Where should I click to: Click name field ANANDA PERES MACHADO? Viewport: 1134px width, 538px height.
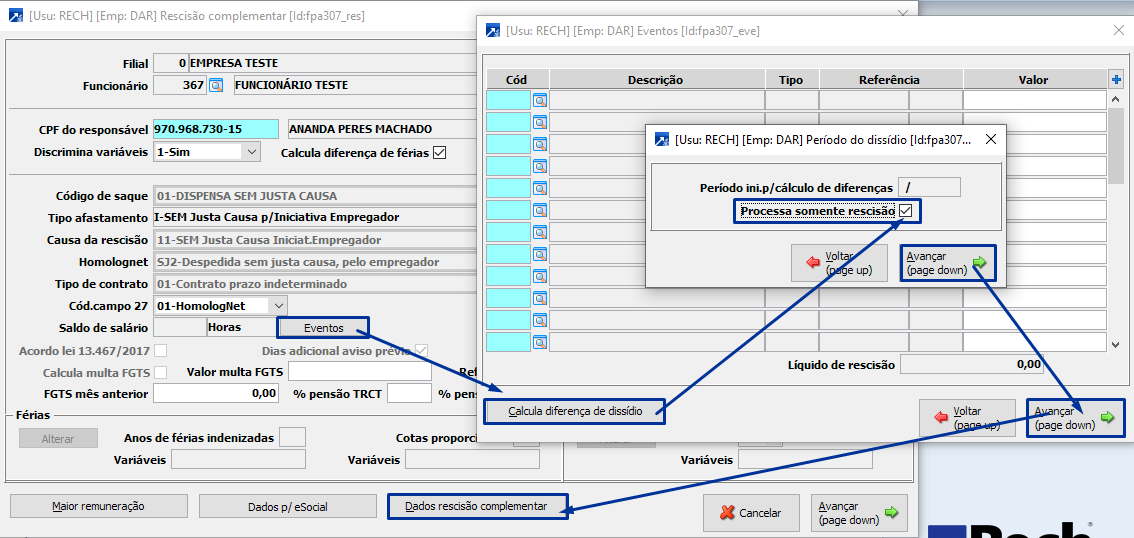pyautogui.click(x=382, y=129)
